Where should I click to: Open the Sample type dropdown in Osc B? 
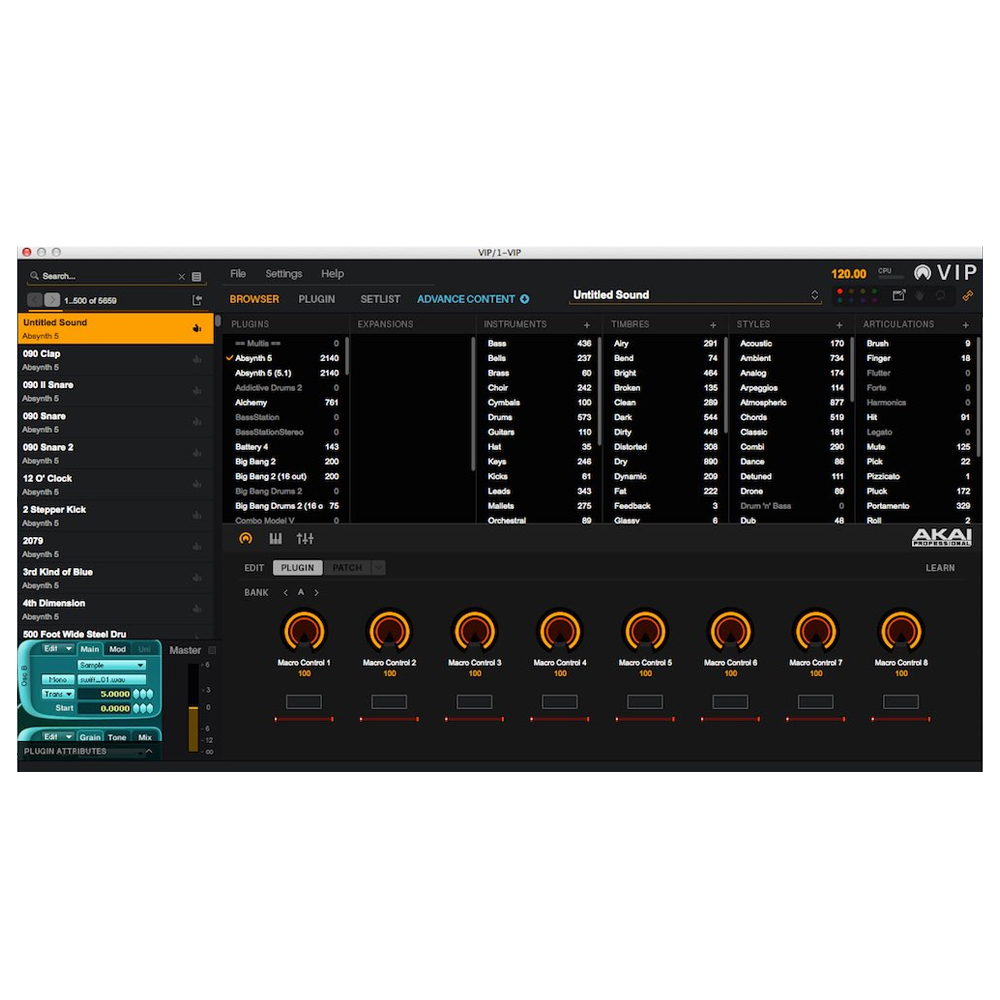pyautogui.click(x=112, y=665)
